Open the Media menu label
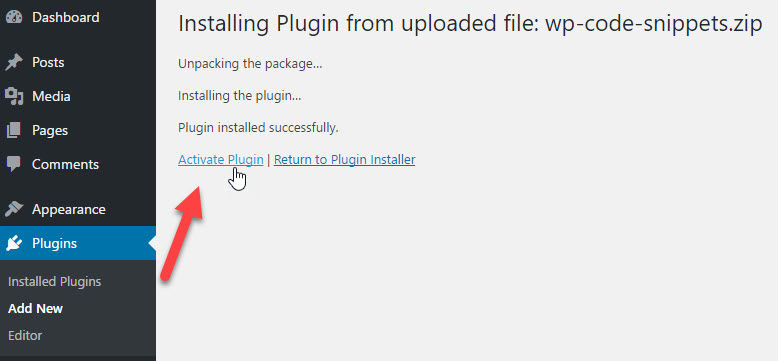 coord(51,96)
